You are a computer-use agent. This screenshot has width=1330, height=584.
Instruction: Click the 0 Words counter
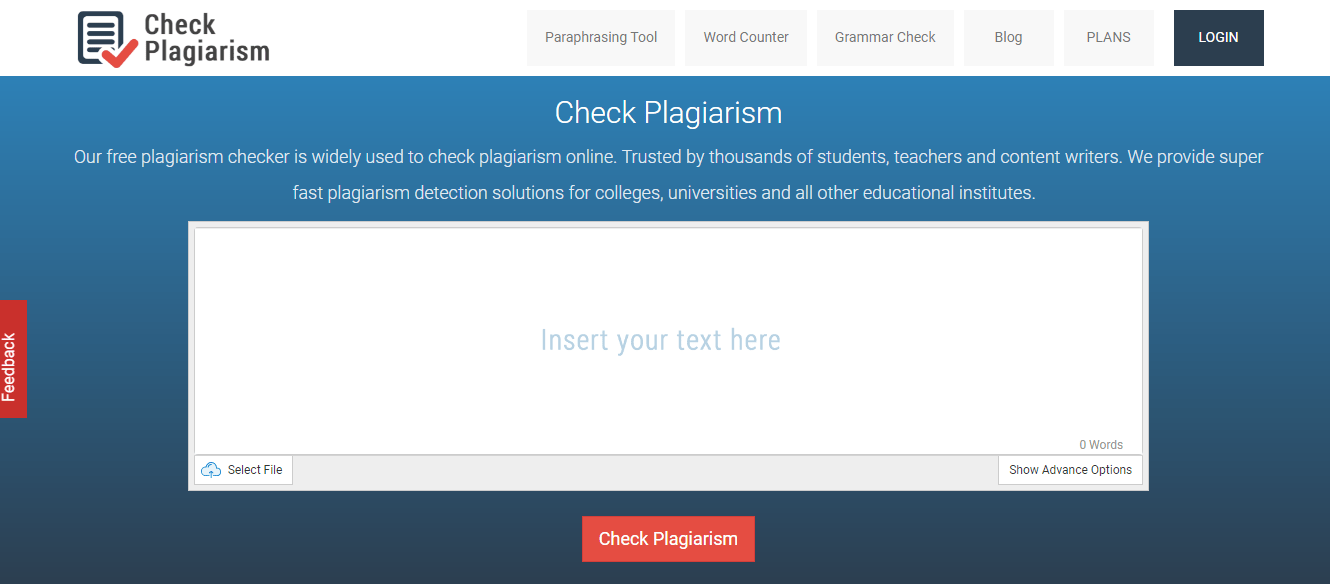tap(1100, 445)
